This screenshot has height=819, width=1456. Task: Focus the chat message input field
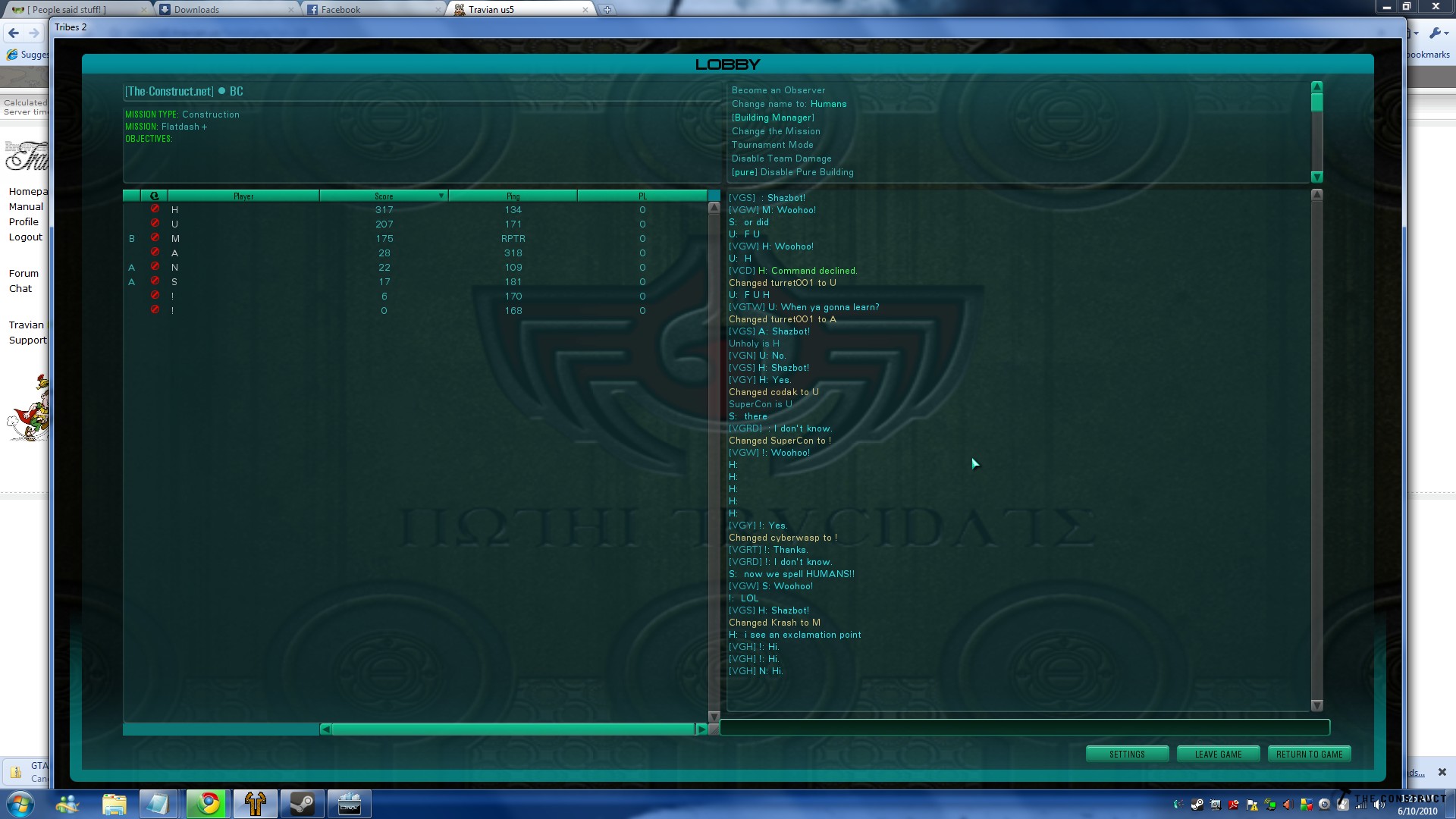pyautogui.click(x=1025, y=727)
